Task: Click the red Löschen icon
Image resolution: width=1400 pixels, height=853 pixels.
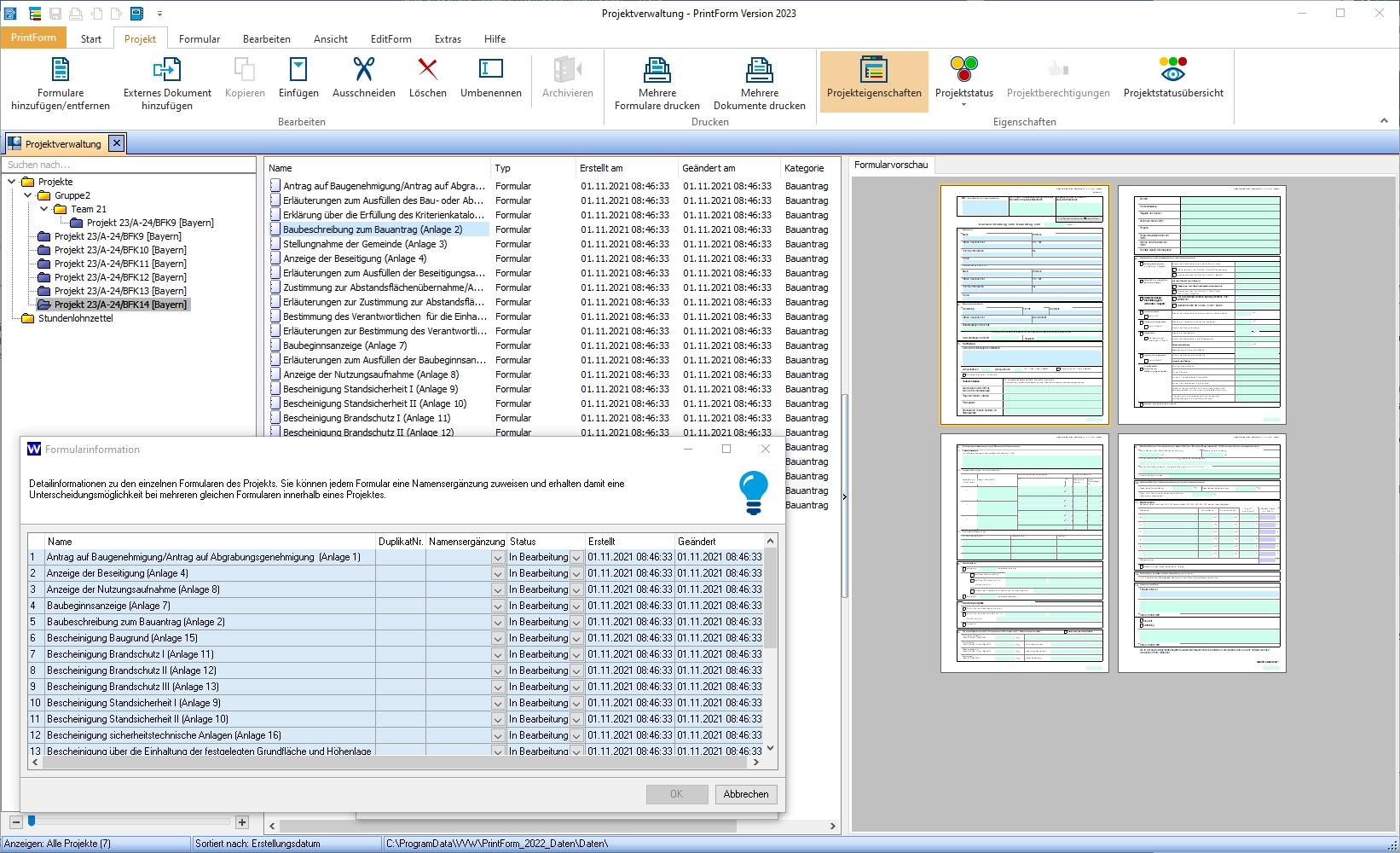Action: (x=427, y=70)
